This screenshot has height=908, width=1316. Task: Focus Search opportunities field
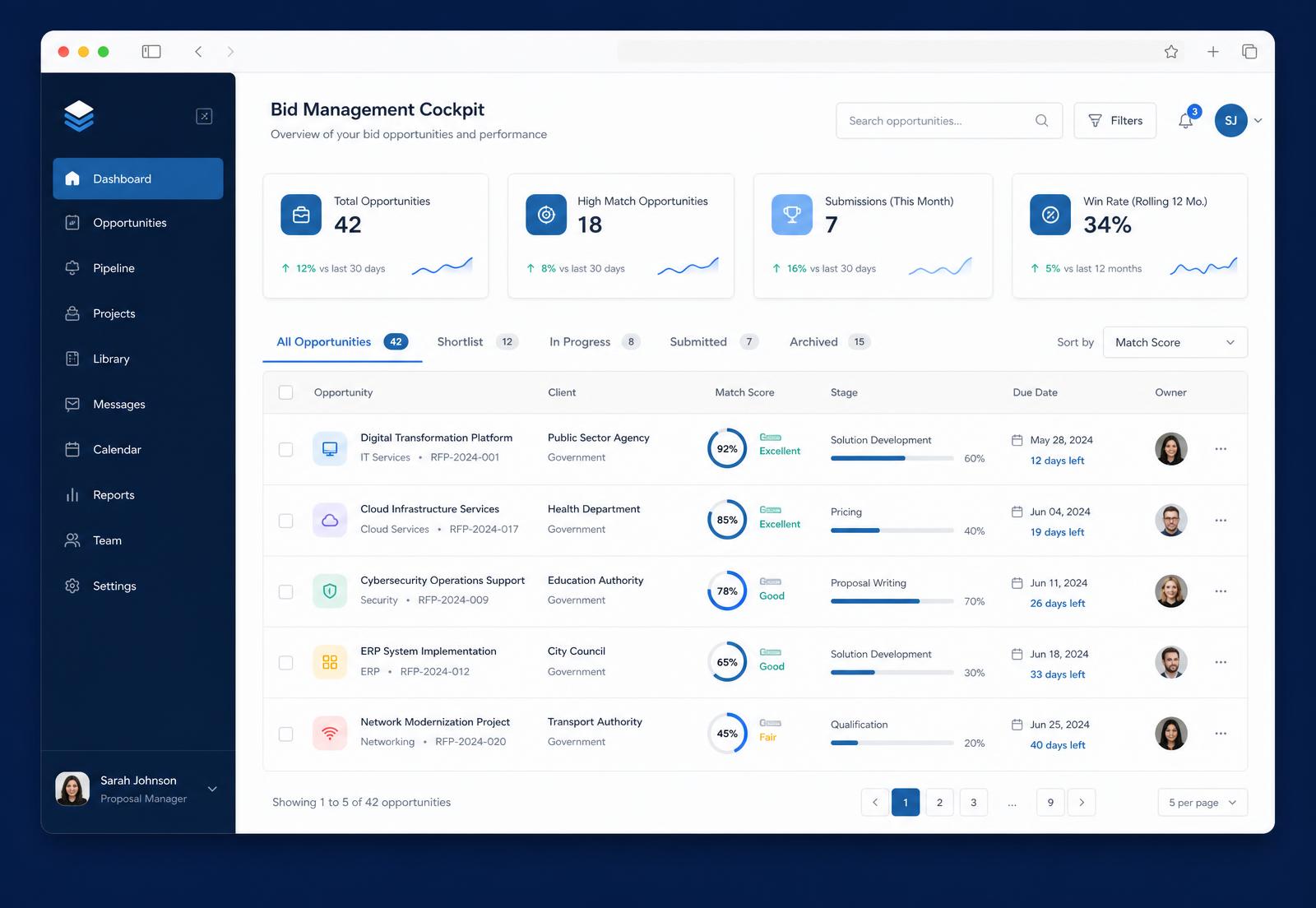(x=949, y=121)
